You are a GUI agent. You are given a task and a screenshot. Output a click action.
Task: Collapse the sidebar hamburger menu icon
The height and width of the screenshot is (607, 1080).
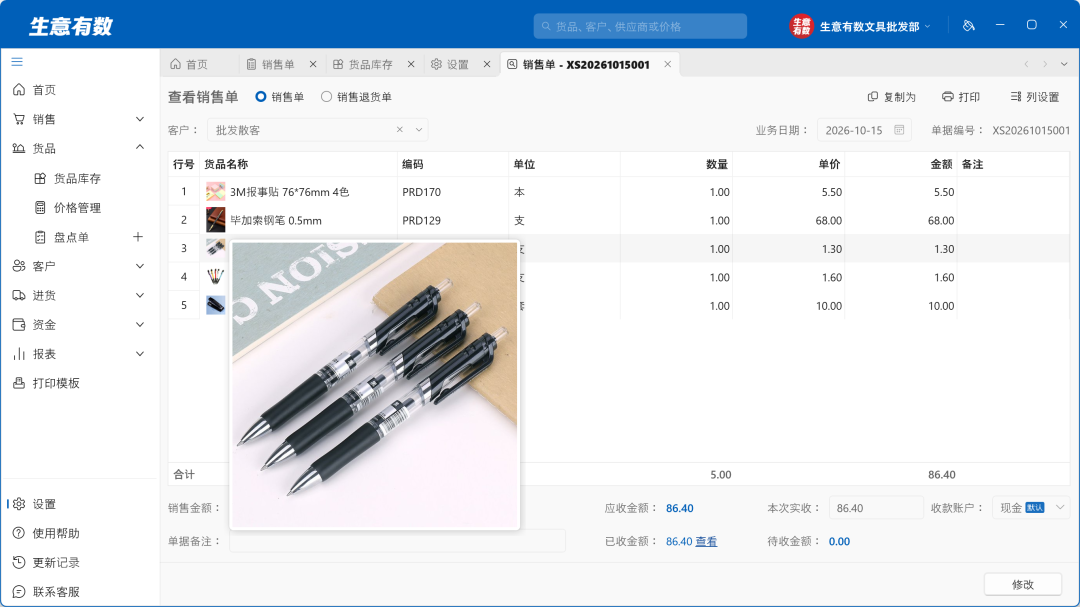coord(17,62)
